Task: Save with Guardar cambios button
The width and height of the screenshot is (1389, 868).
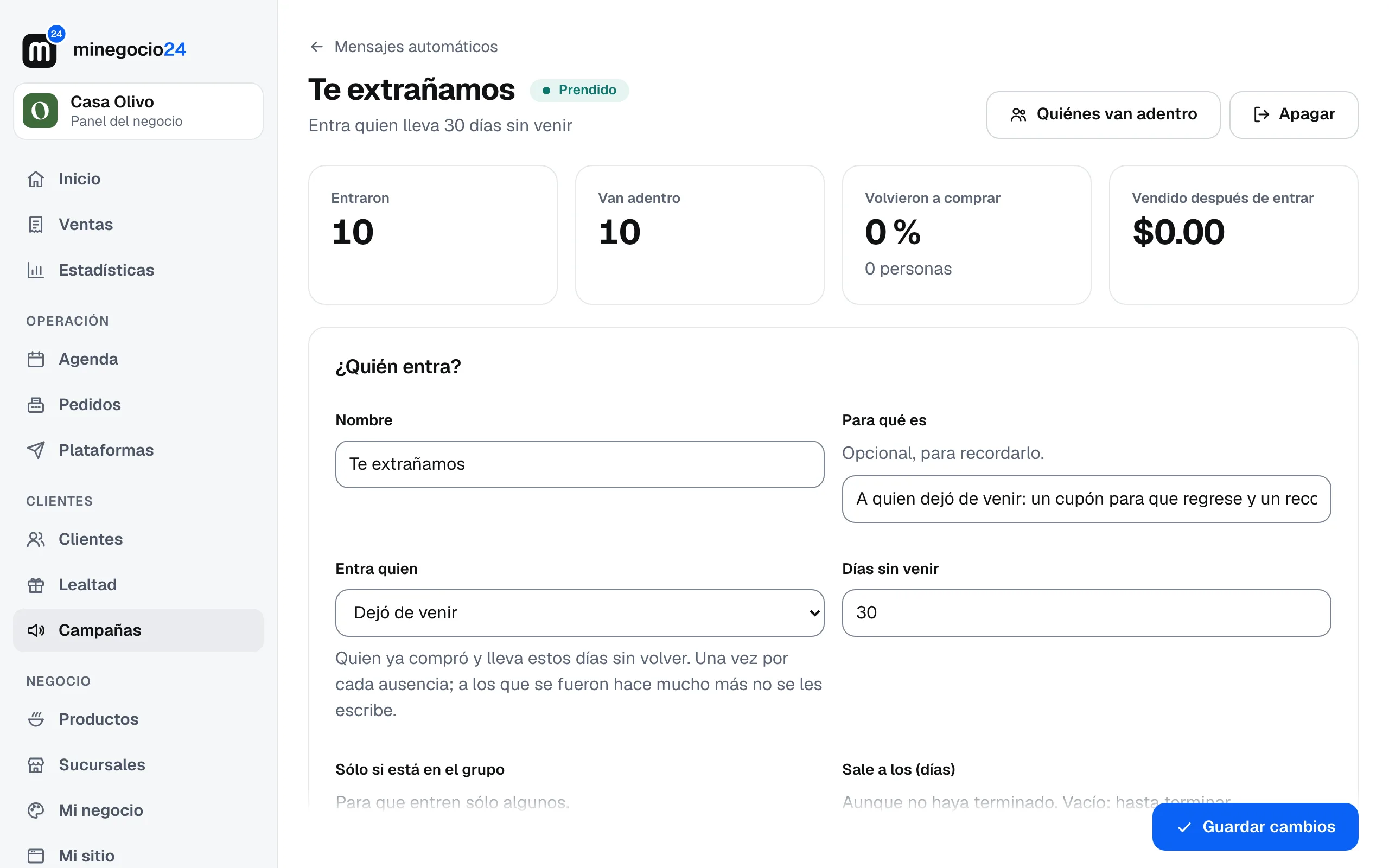Action: 1254,827
